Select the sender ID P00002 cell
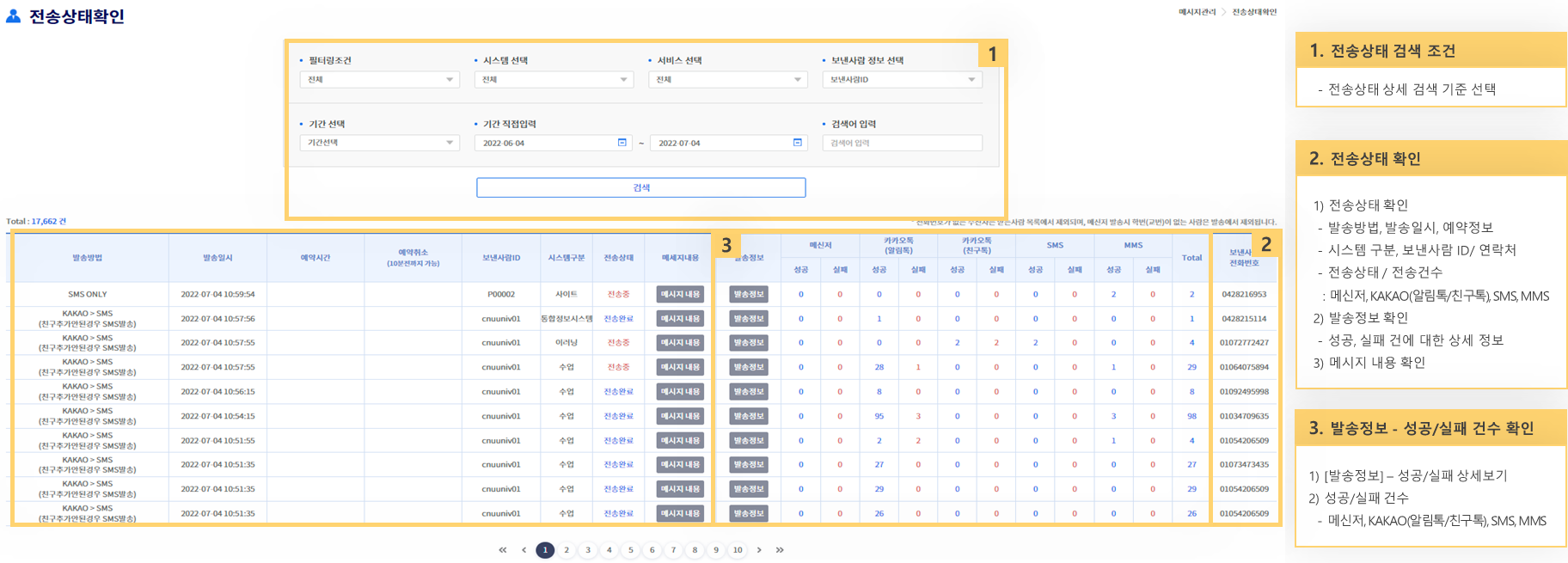Image resolution: width=1568 pixels, height=563 pixels. [501, 295]
